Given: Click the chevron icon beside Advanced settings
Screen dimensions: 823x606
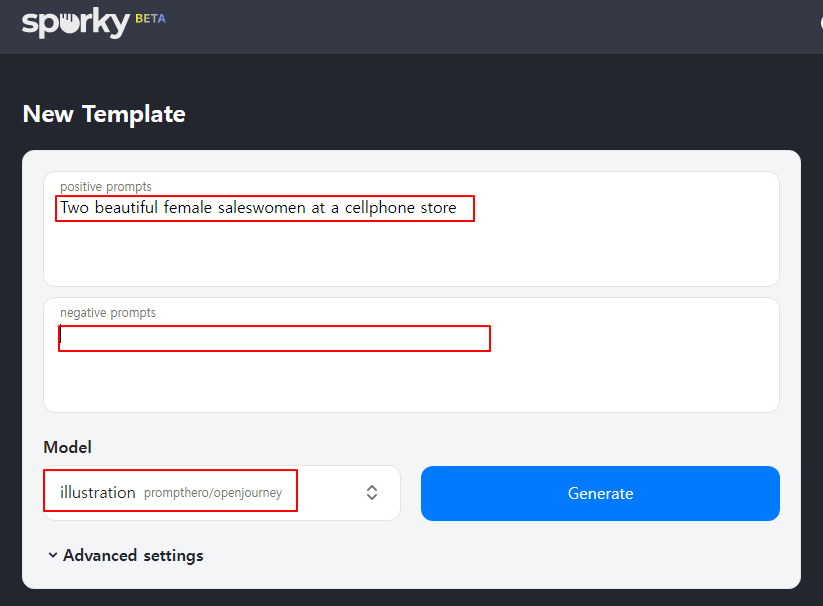Looking at the screenshot, I should (x=52, y=555).
